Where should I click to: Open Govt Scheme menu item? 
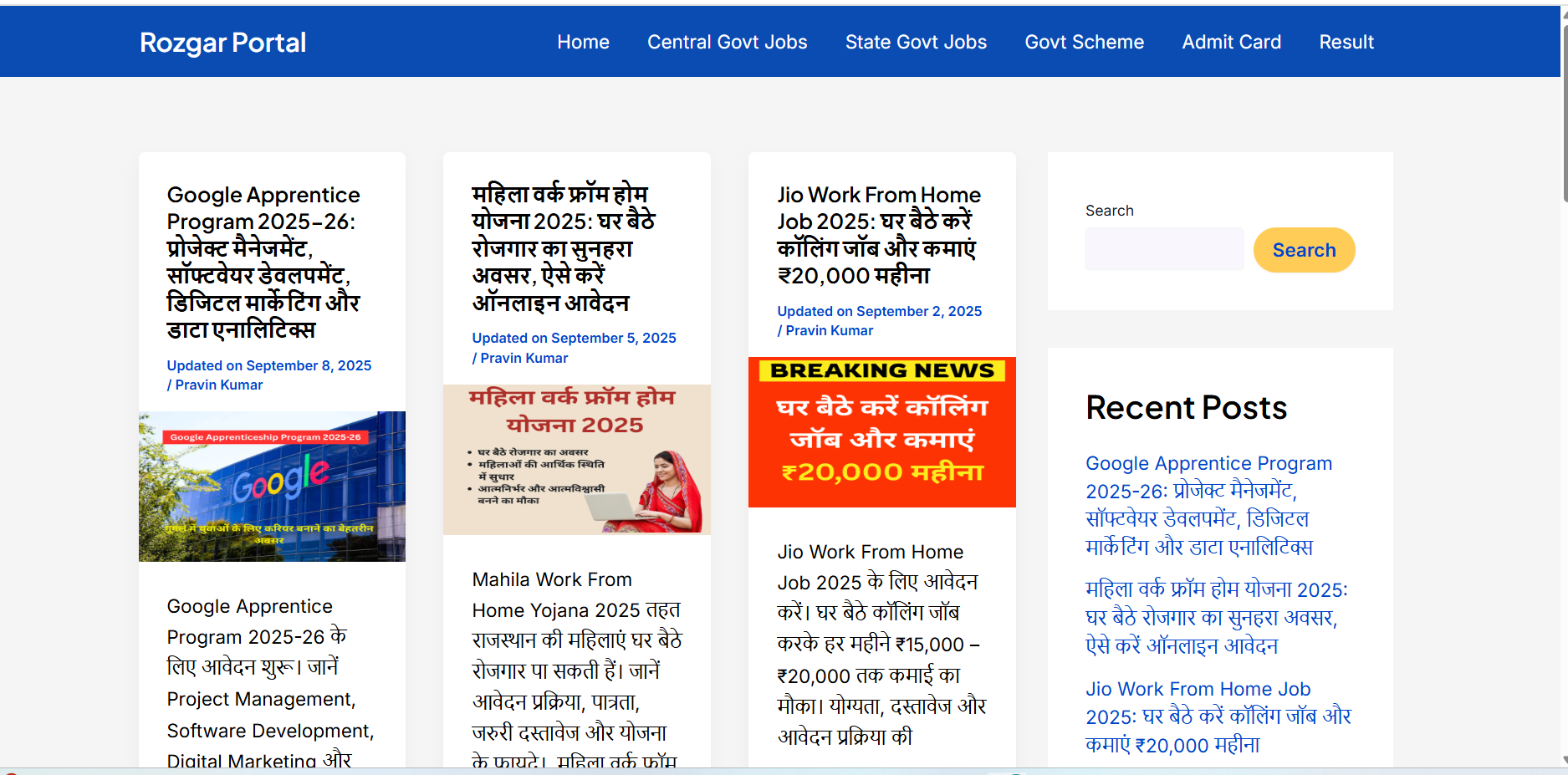tap(1084, 42)
